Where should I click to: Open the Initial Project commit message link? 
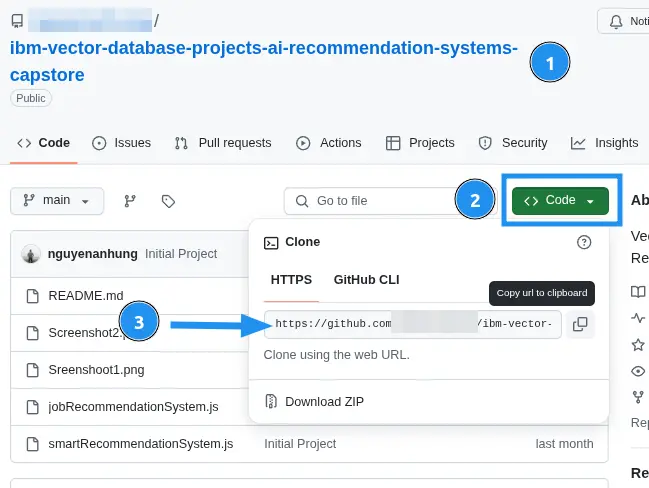[181, 254]
